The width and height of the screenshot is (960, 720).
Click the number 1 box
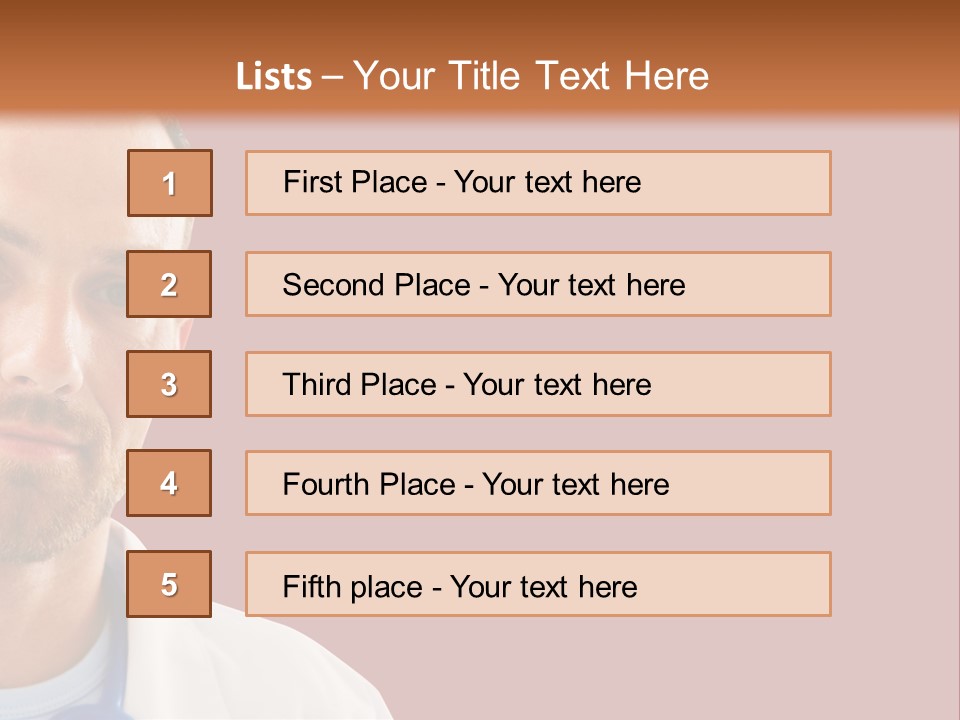pyautogui.click(x=170, y=183)
